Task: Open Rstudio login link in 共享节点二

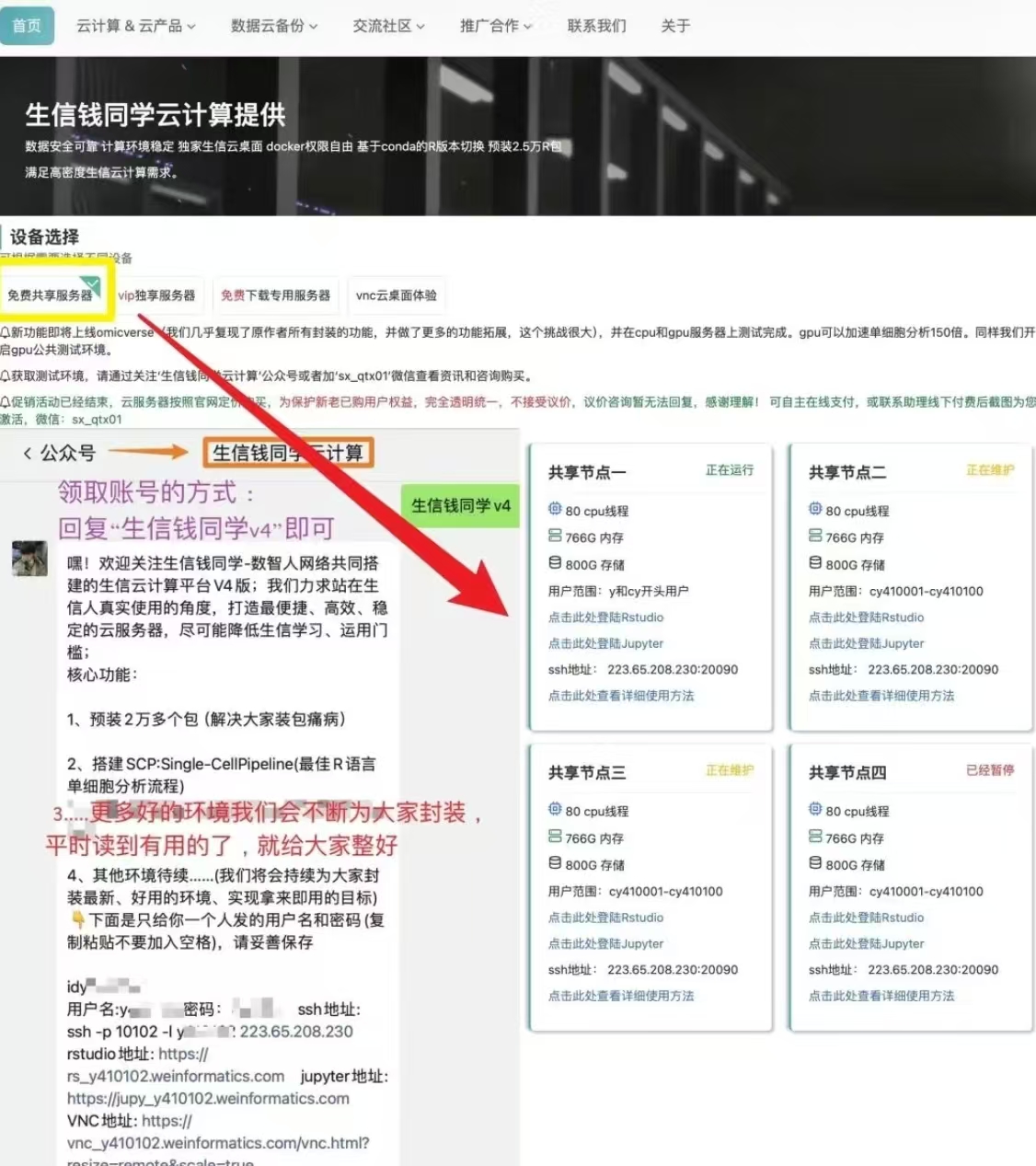Action: coord(867,618)
